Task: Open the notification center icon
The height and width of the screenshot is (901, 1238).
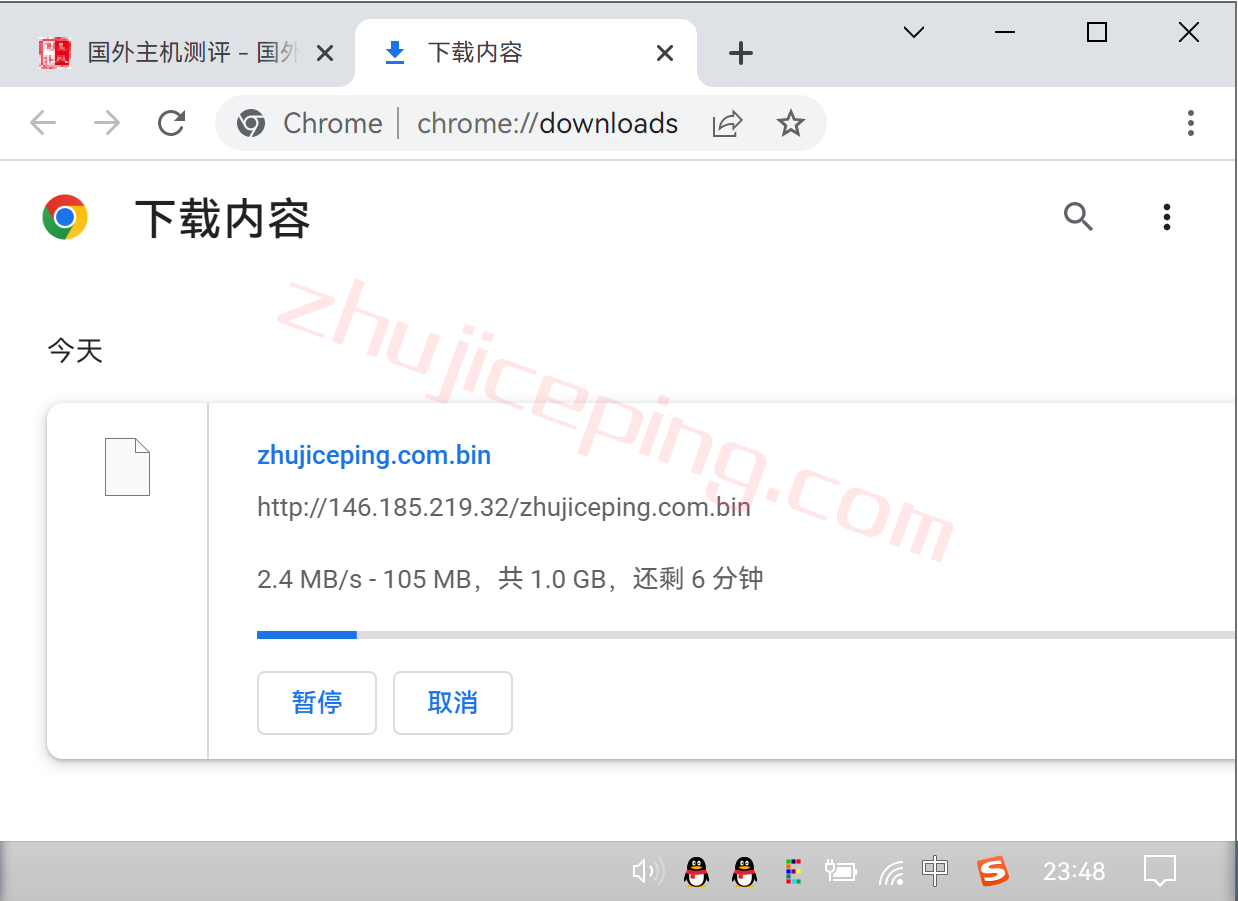Action: pos(1160,871)
